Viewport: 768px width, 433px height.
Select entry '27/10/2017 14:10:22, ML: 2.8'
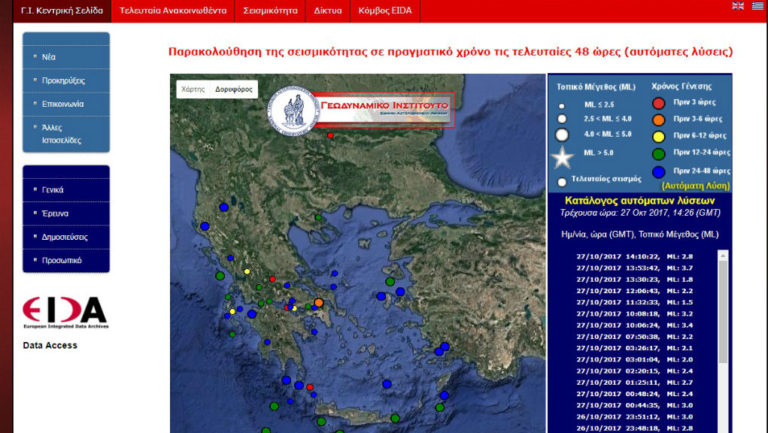tap(635, 256)
